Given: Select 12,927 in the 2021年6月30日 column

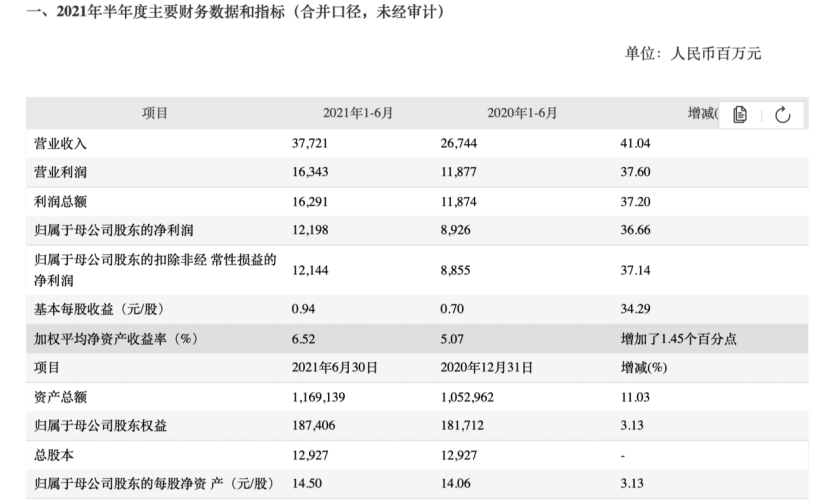Looking at the screenshot, I should tap(310, 455).
